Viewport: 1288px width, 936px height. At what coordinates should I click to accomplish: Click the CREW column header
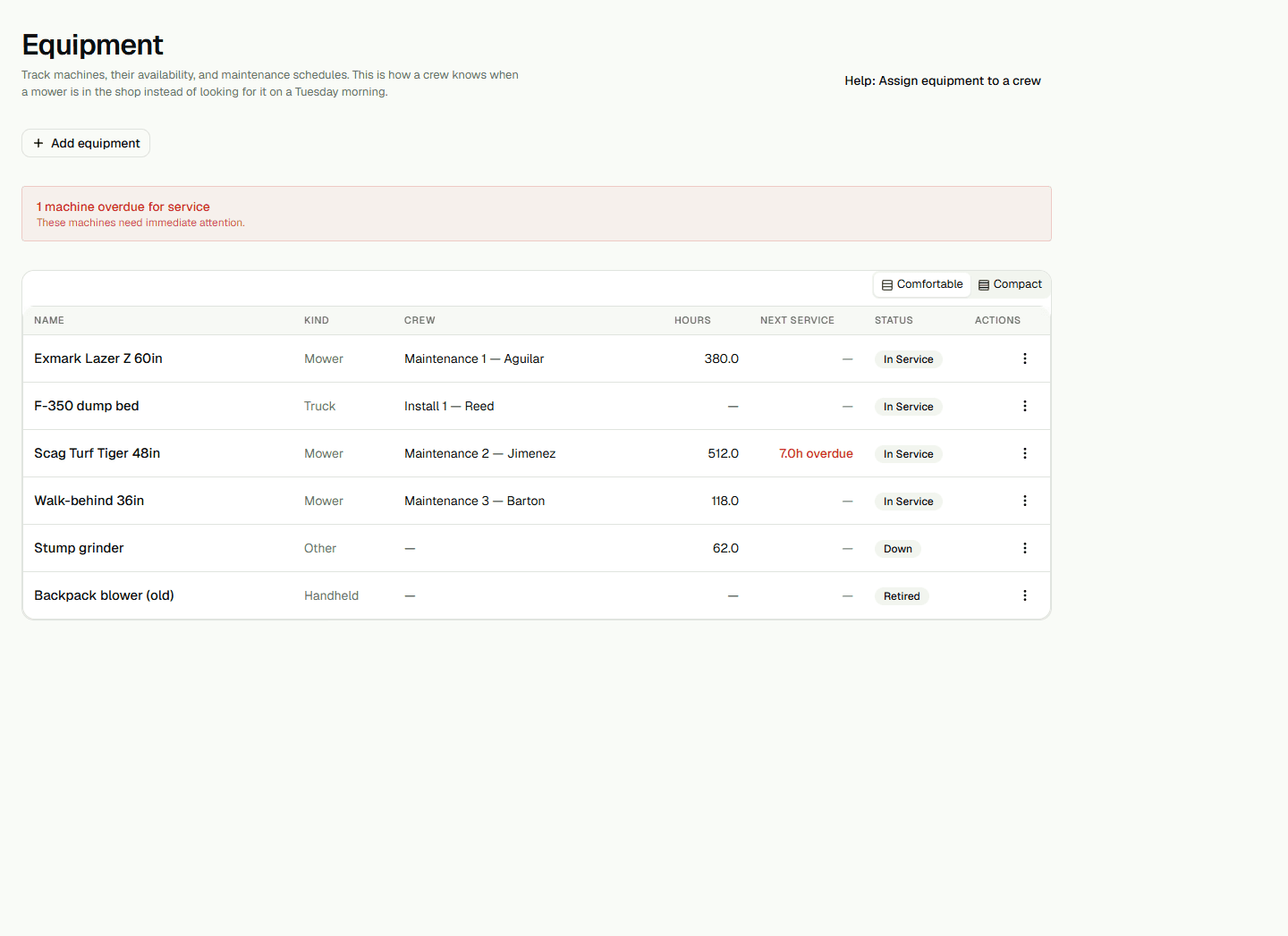419,320
